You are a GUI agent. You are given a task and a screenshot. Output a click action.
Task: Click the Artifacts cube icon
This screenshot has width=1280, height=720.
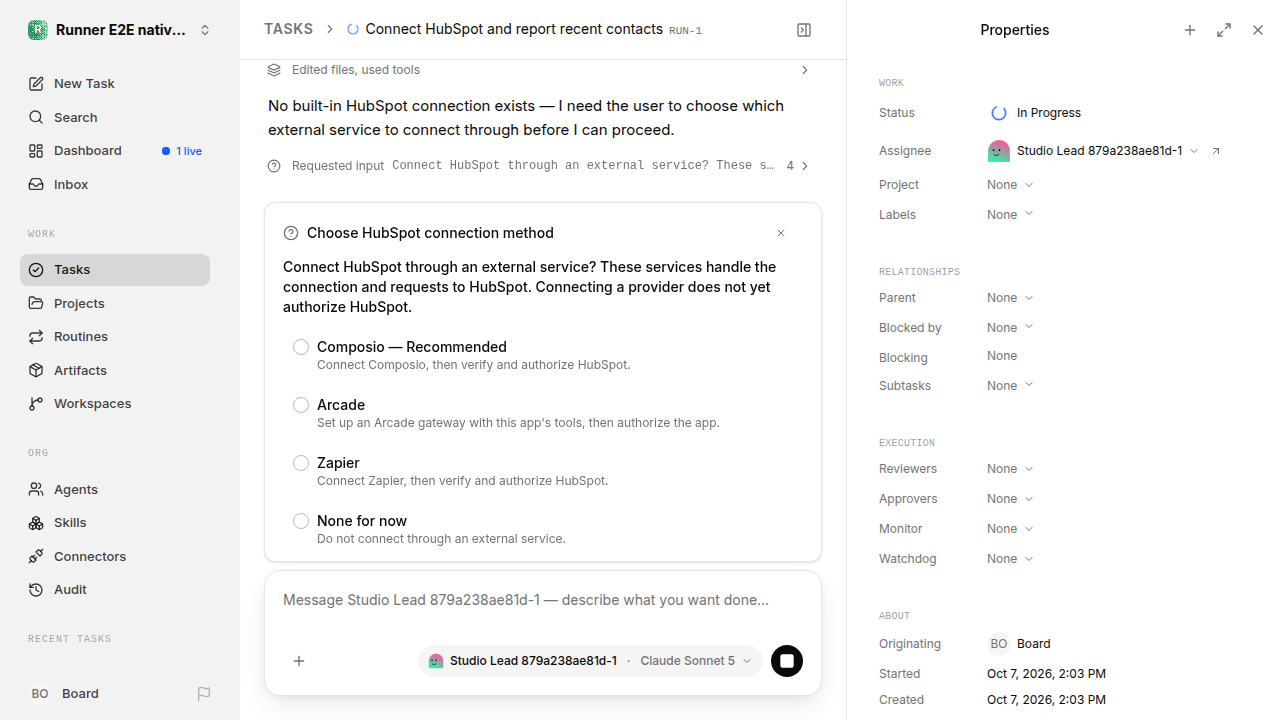pyautogui.click(x=36, y=370)
